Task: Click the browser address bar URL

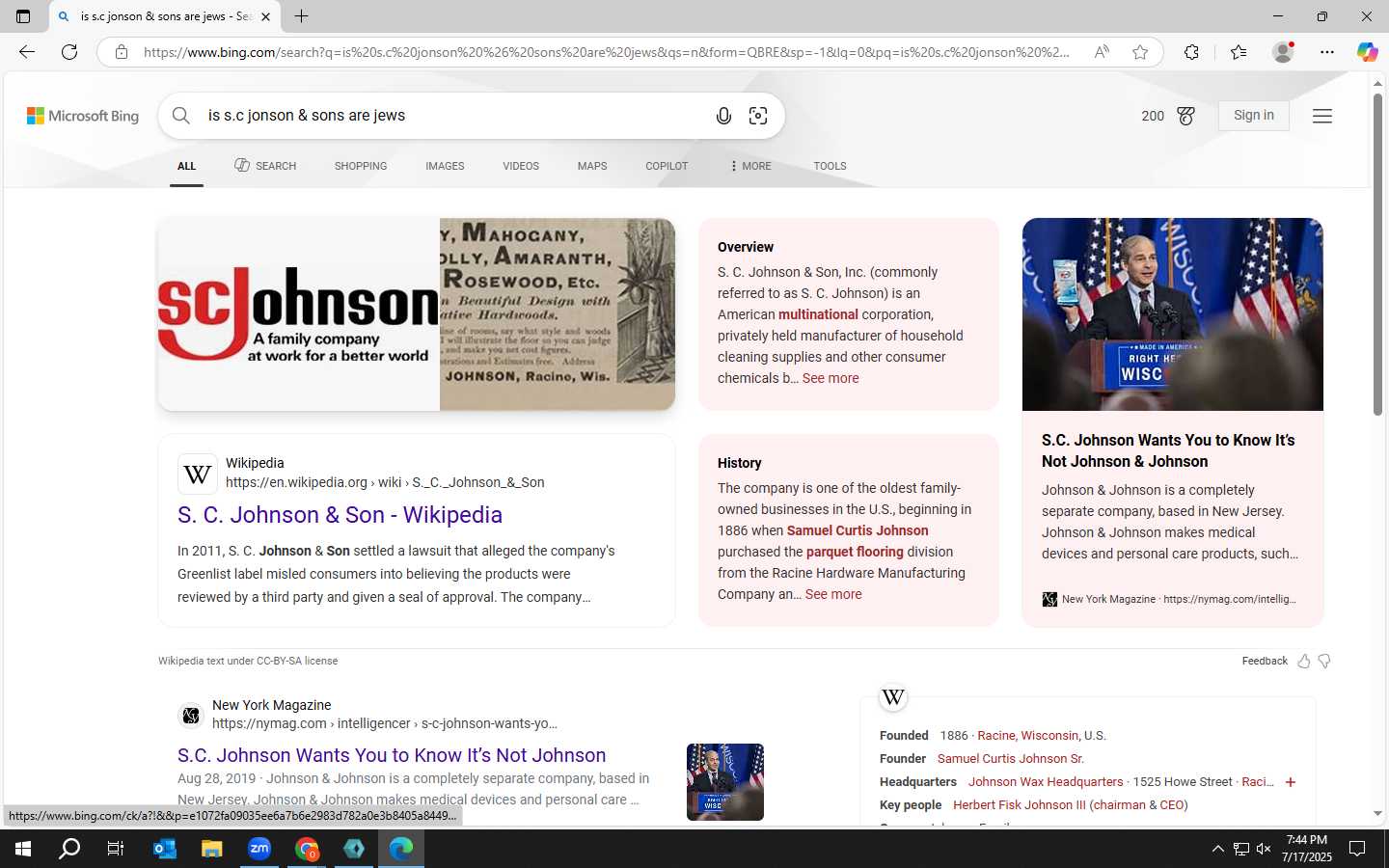Action: [x=606, y=52]
